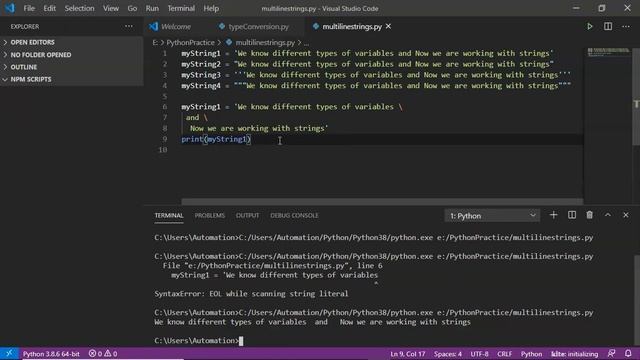Click the terminal prompt input line
640x360 pixels.
[x=199, y=341]
